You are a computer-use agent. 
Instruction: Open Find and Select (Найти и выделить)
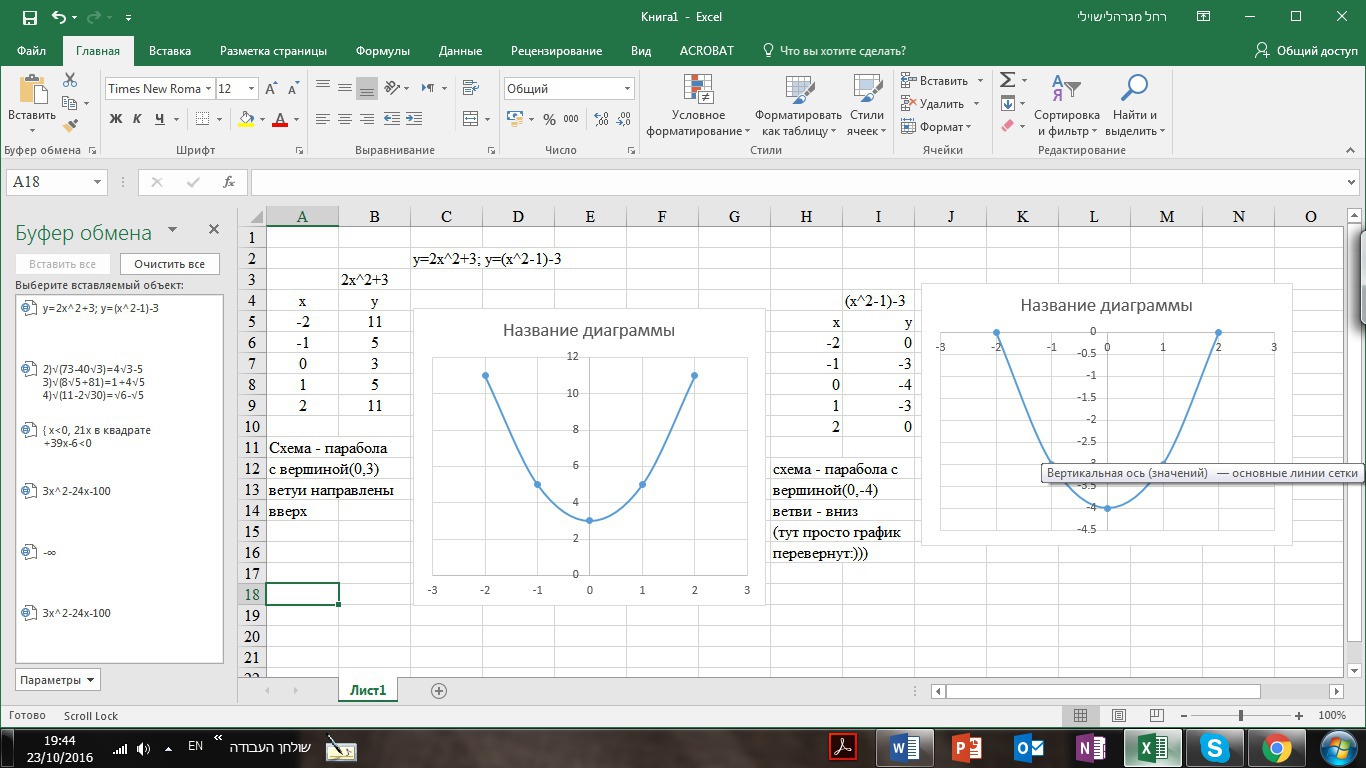1134,106
